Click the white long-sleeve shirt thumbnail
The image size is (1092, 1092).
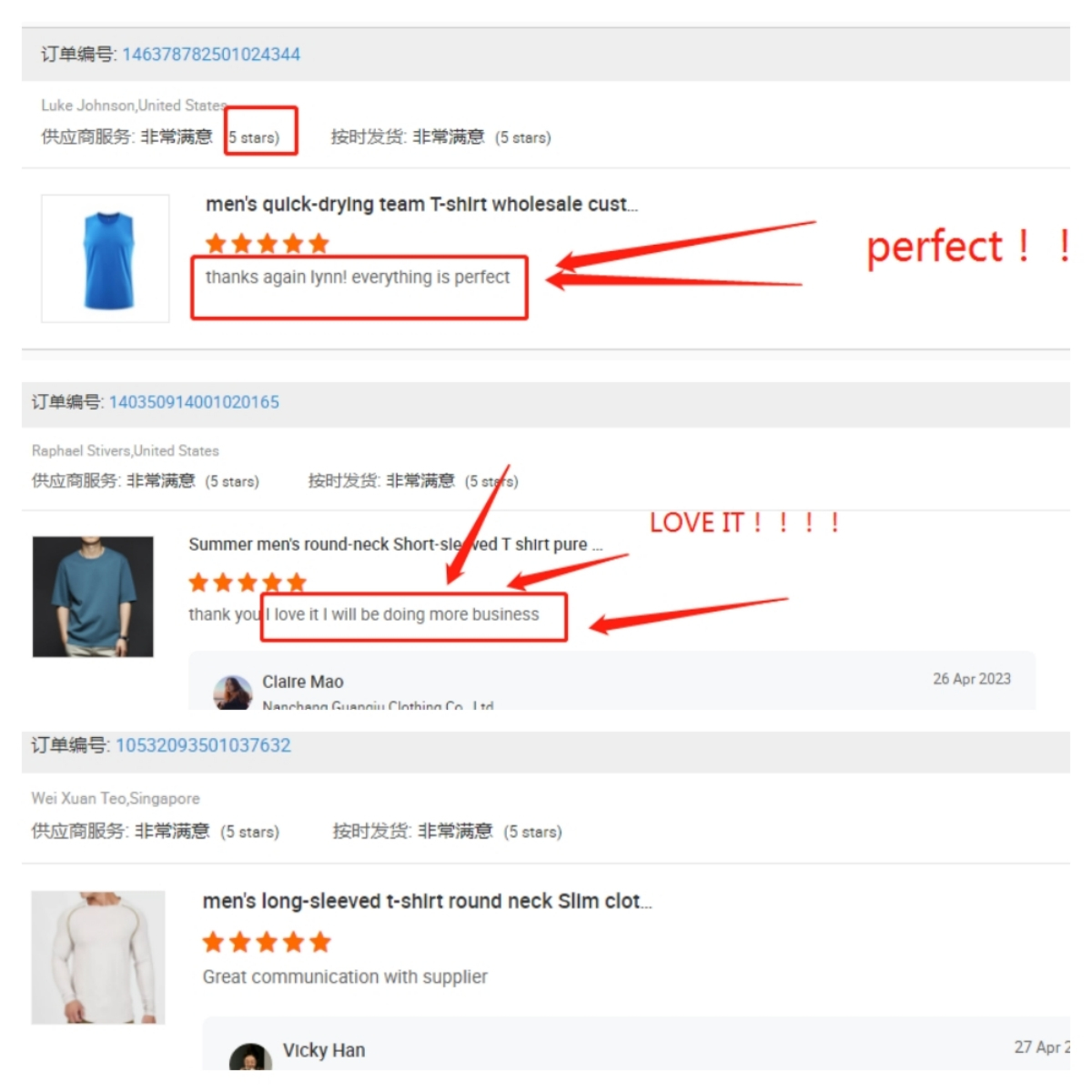pos(98,957)
